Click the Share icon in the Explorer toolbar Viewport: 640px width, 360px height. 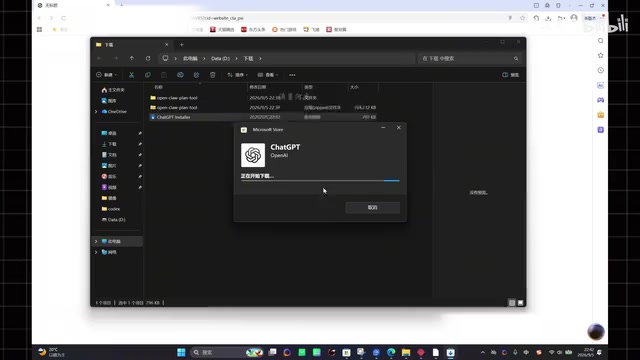196,75
